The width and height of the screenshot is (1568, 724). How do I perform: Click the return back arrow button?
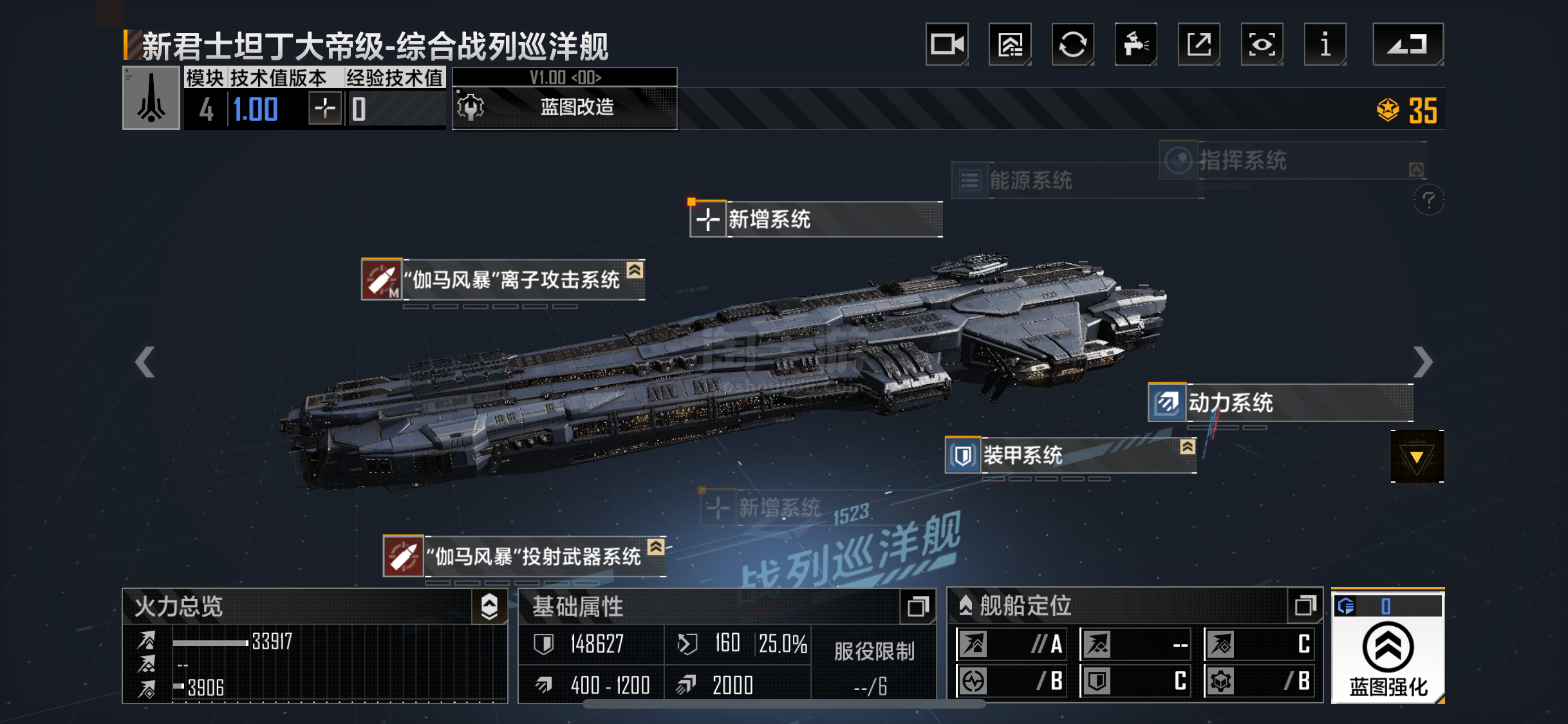click(1408, 44)
